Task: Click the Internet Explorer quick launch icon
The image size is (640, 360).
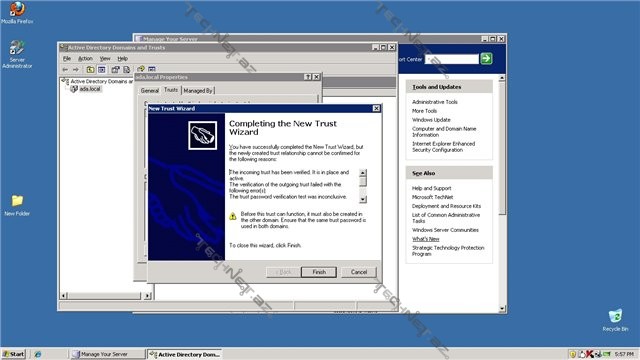Action: point(38,354)
